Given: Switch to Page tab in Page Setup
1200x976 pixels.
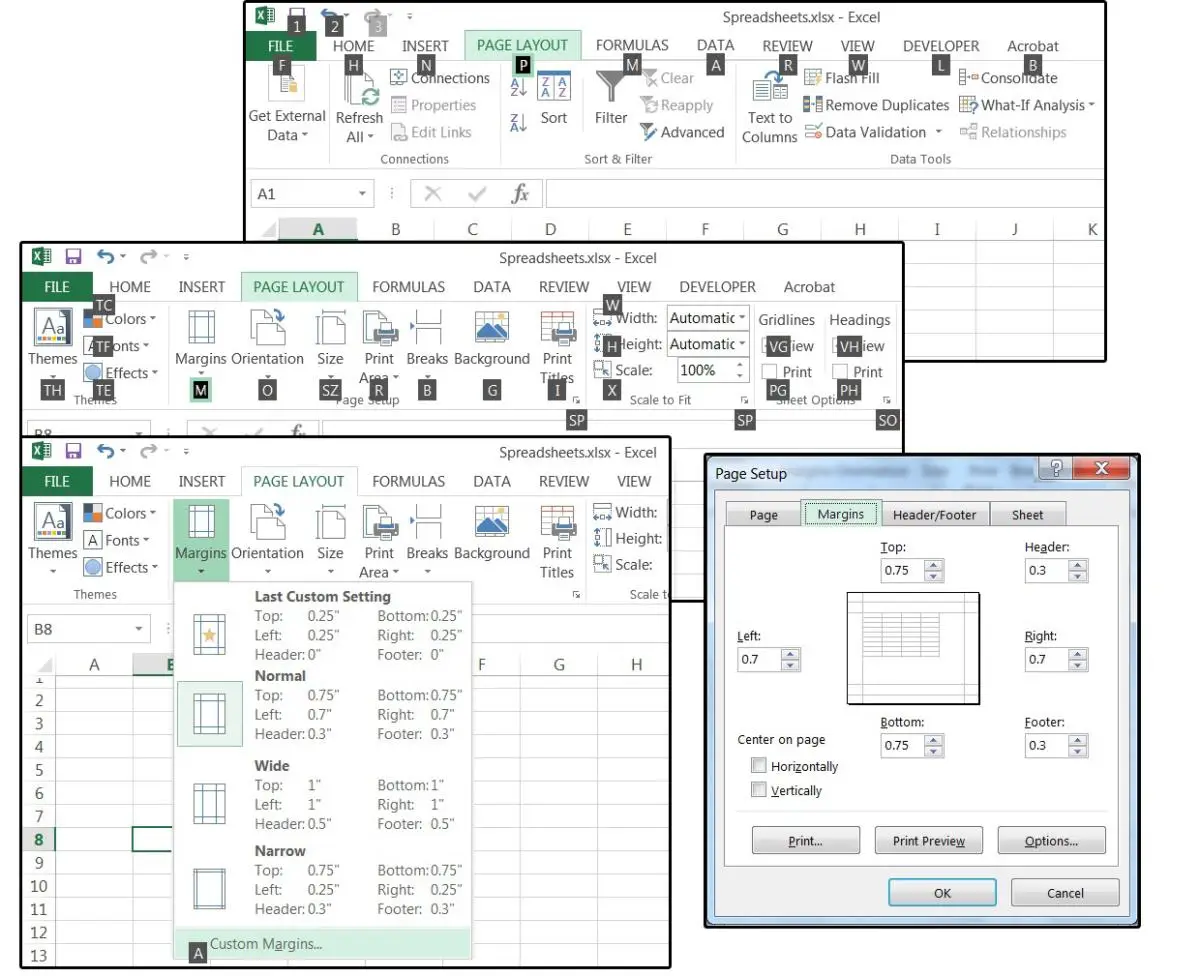Looking at the screenshot, I should click(x=764, y=515).
